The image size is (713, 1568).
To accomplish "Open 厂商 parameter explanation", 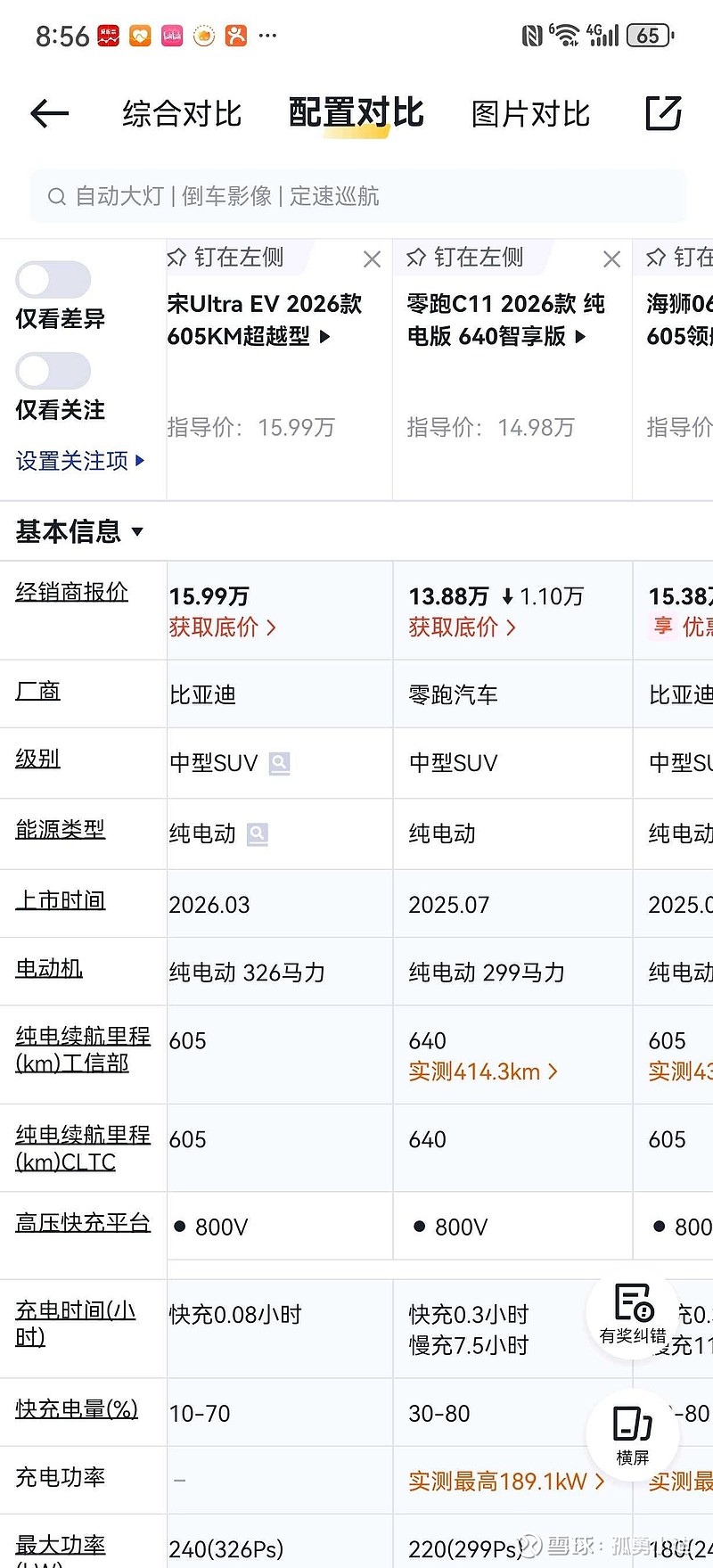I will tap(37, 691).
